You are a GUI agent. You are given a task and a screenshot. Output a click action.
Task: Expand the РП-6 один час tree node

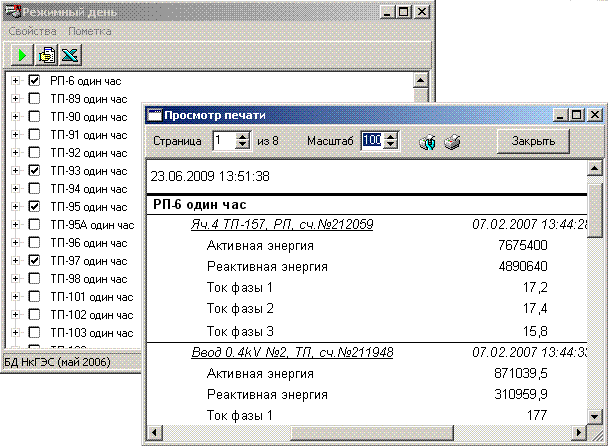point(15,81)
